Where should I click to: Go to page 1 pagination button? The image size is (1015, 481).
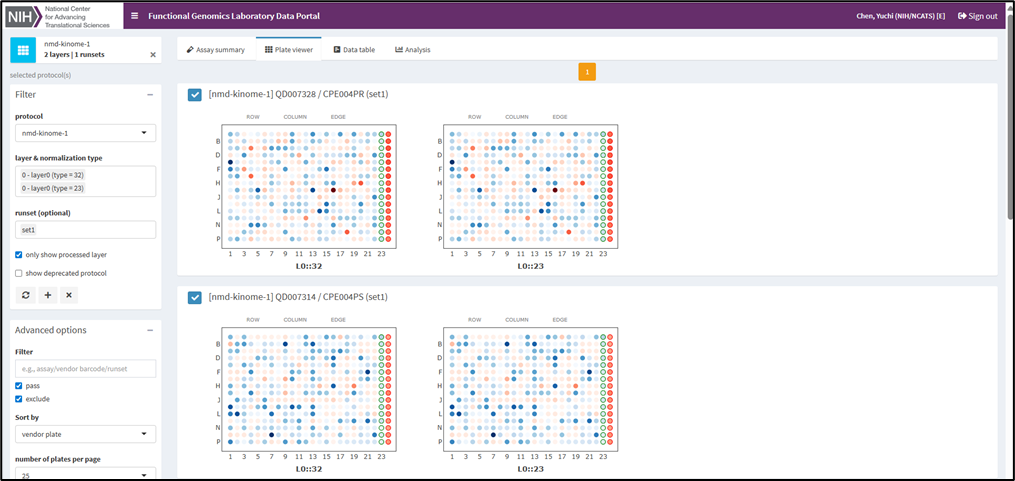(587, 71)
